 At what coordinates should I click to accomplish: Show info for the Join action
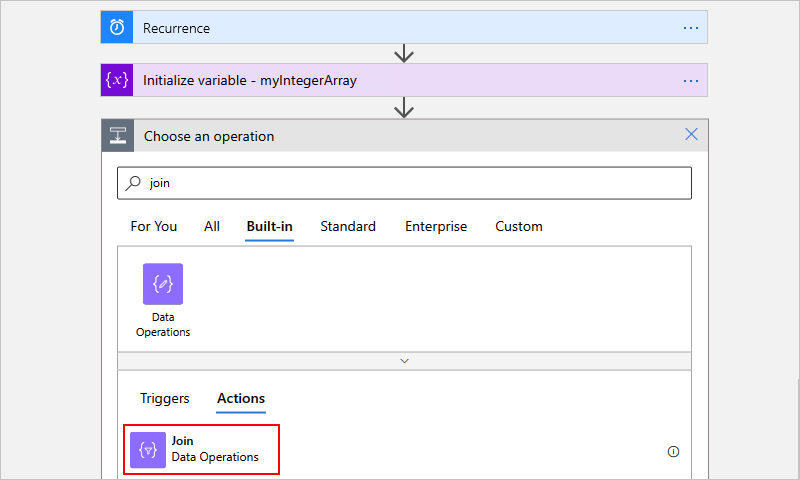click(673, 451)
